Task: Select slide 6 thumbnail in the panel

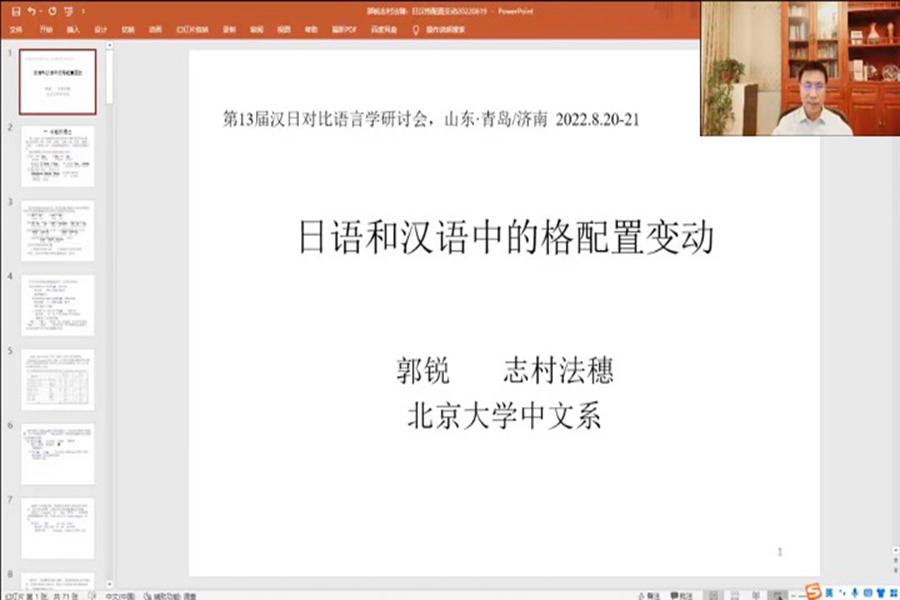Action: tap(57, 454)
